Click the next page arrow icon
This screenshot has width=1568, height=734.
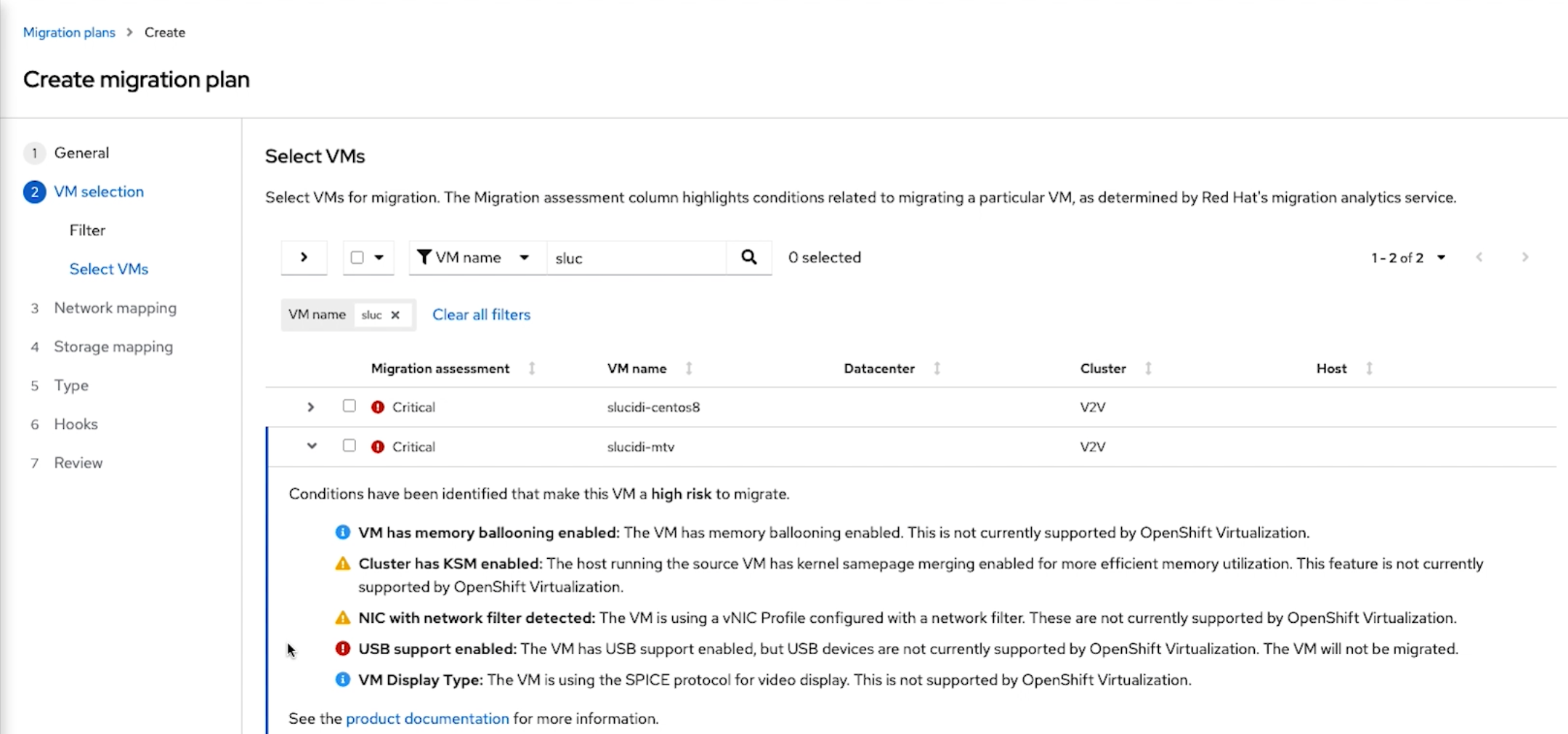(x=1524, y=257)
